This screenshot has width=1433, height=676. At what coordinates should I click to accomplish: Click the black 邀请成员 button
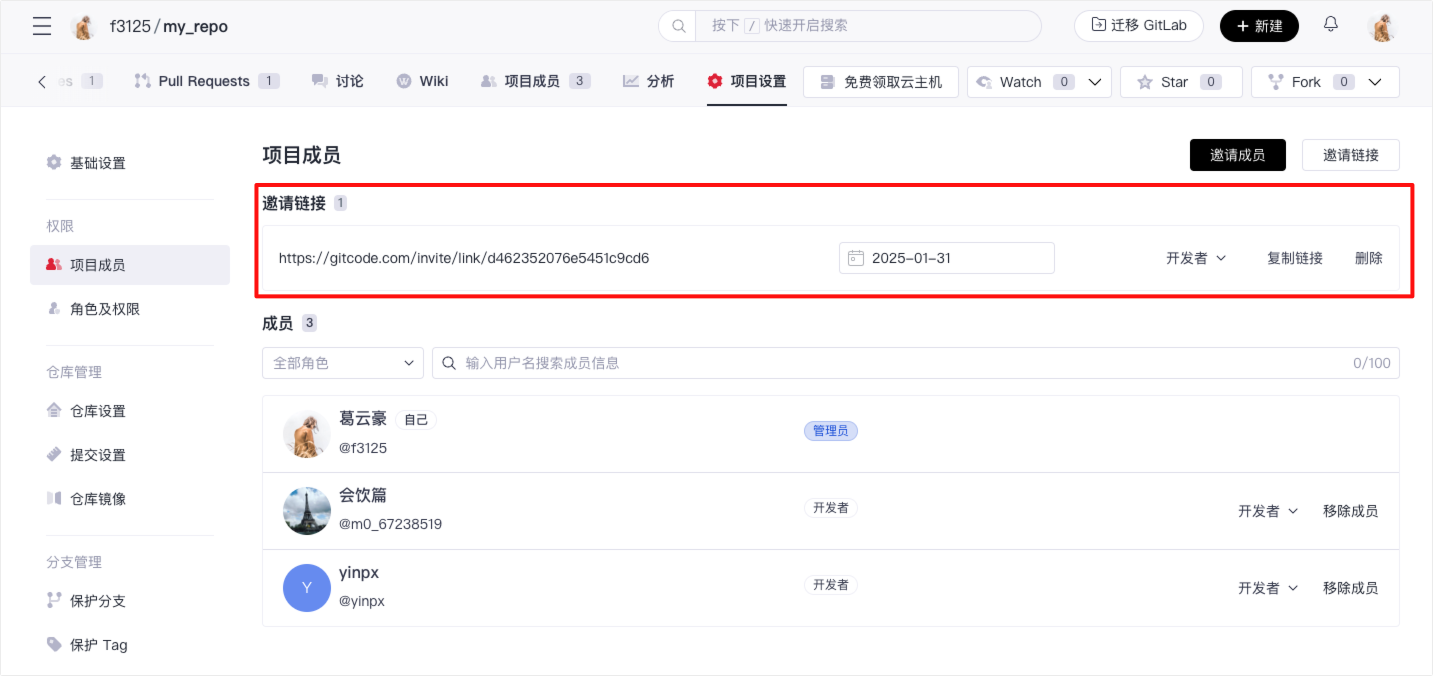click(1237, 155)
